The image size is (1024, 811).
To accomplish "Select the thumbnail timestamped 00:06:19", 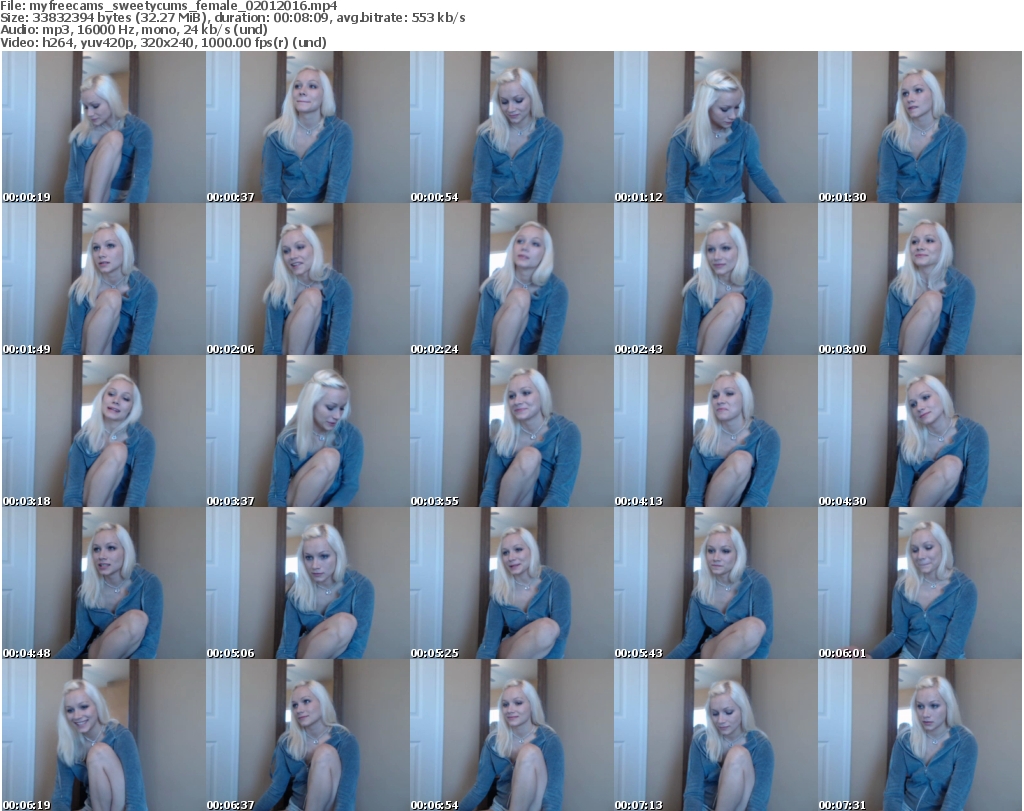I will coord(104,735).
